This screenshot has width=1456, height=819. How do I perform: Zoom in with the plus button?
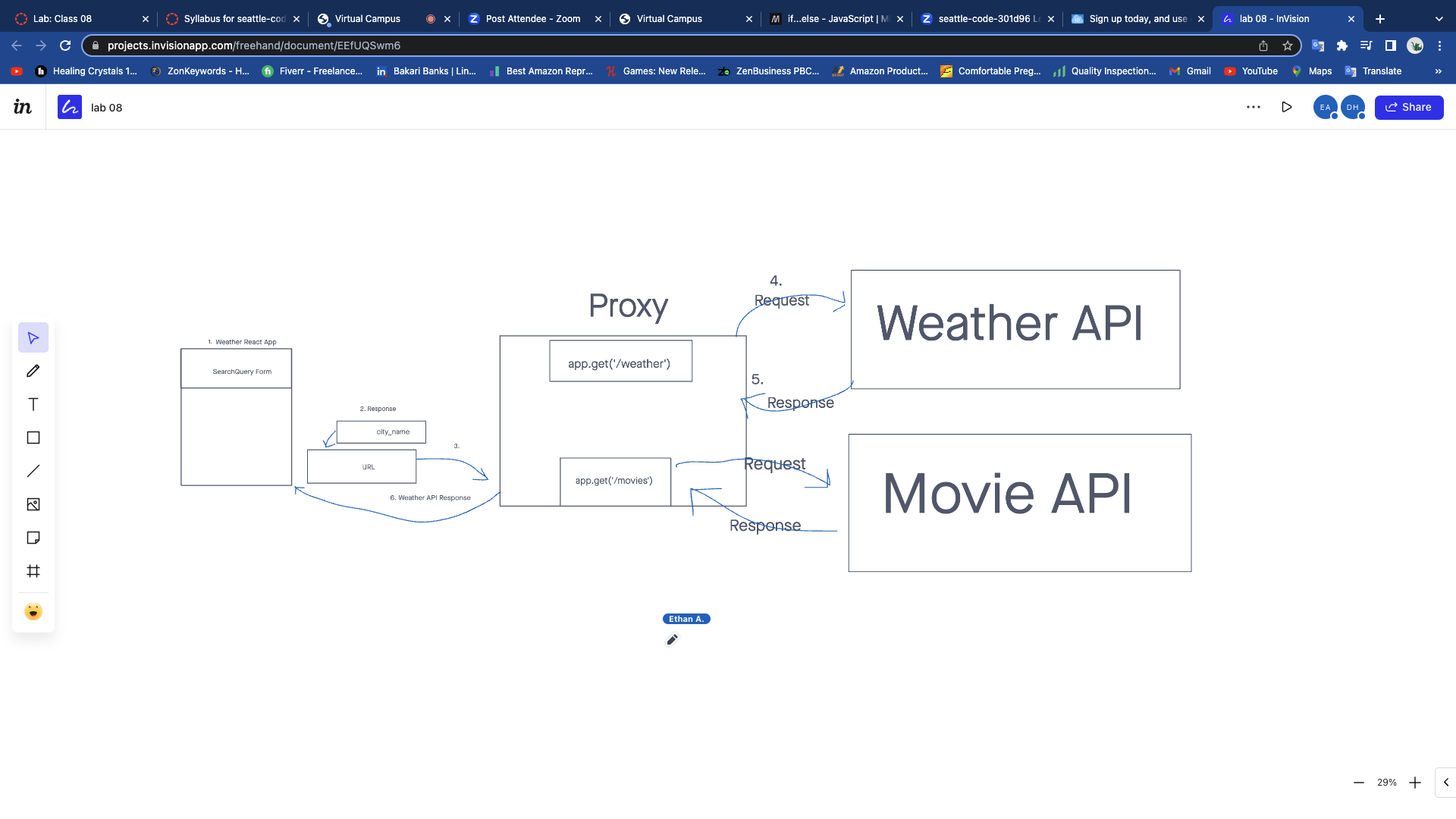pyautogui.click(x=1415, y=783)
